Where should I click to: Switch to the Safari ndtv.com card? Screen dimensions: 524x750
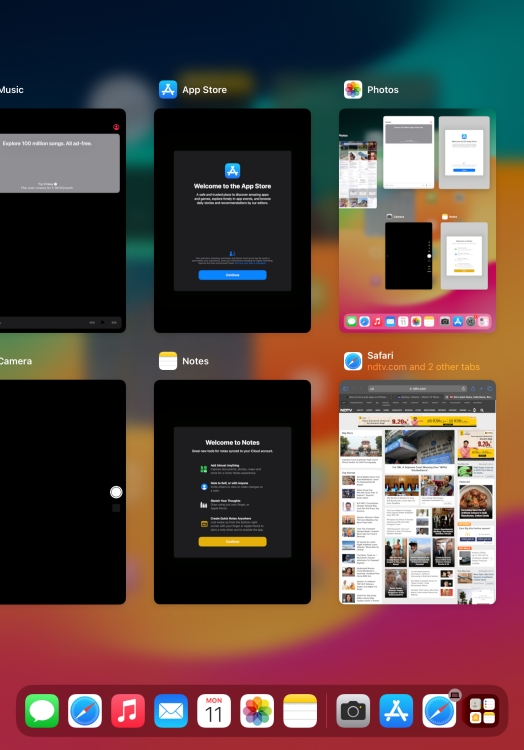coord(417,492)
